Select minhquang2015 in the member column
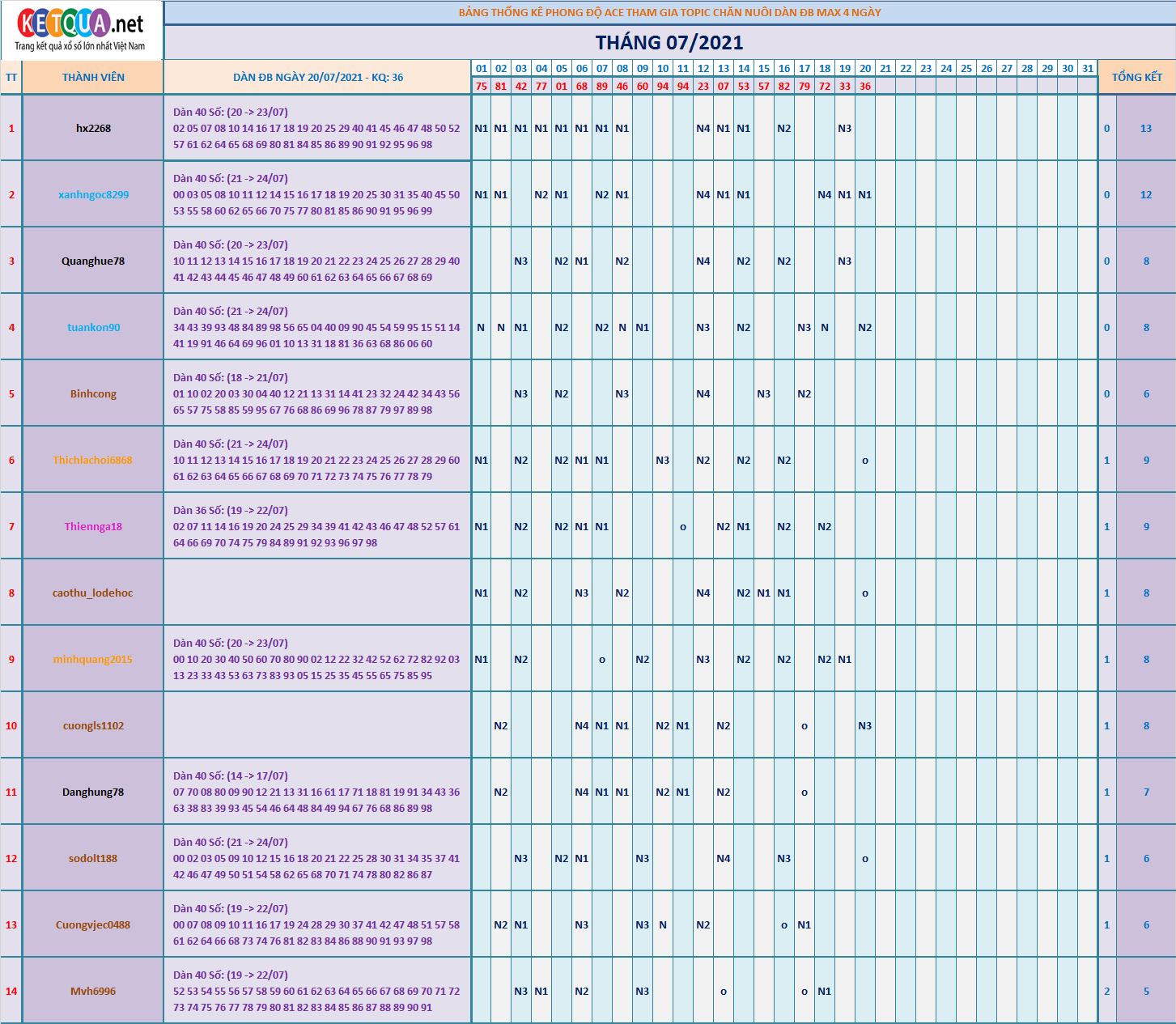 pos(93,660)
